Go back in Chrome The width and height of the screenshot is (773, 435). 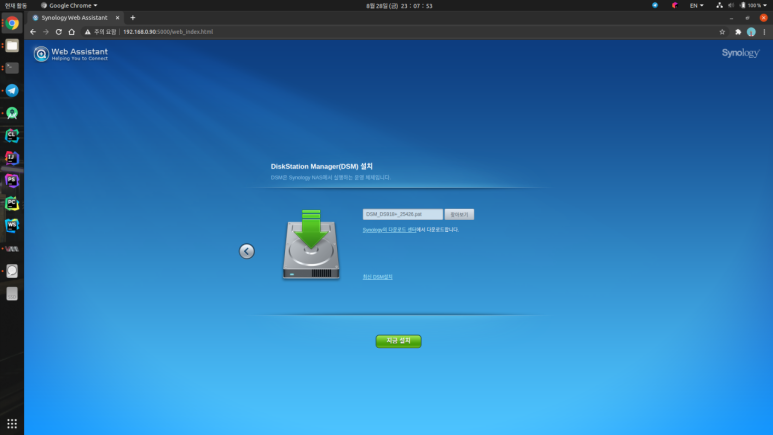tap(33, 32)
